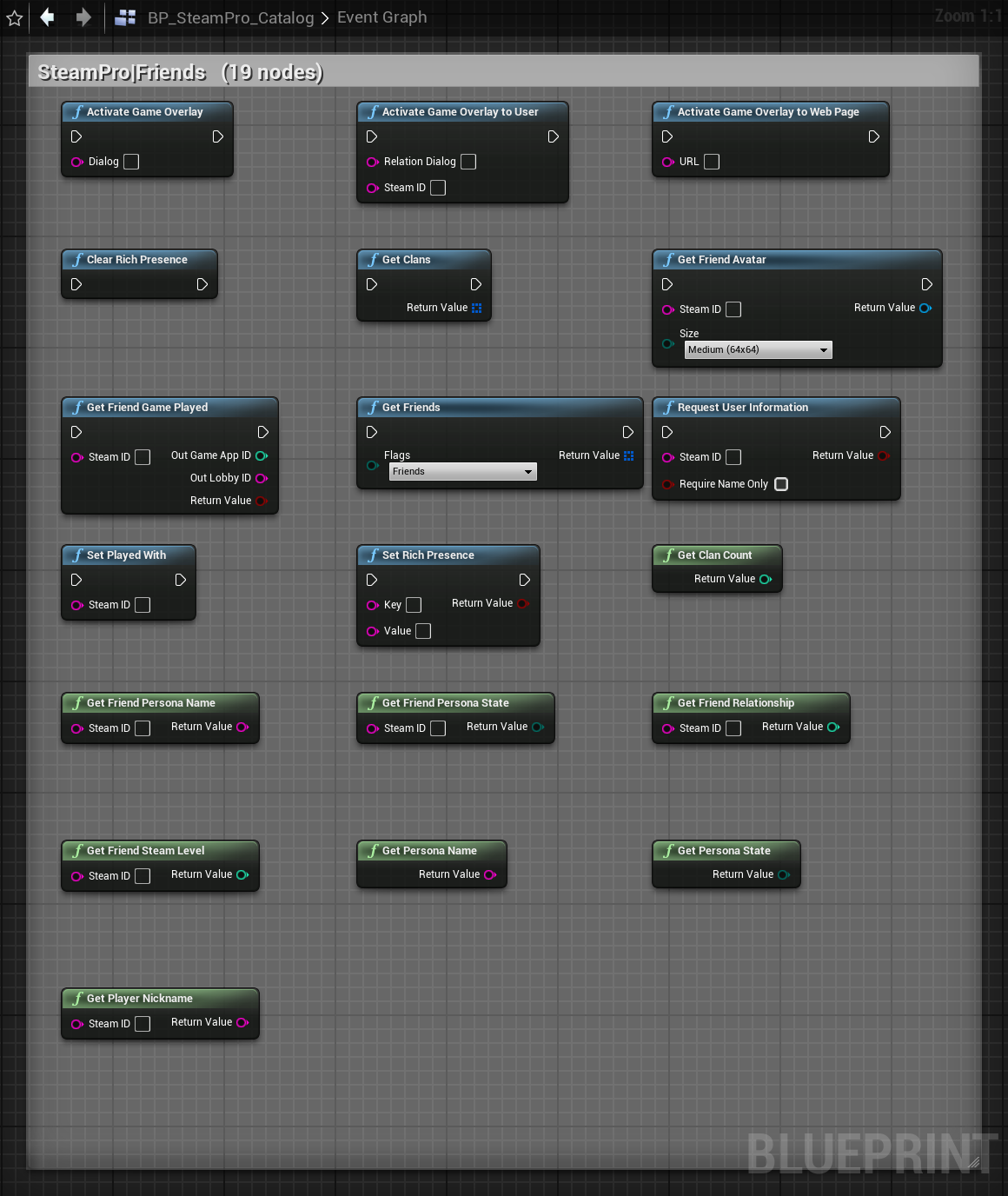Click URL string pin on Web Page node
1008x1196 pixels.
coord(667,162)
